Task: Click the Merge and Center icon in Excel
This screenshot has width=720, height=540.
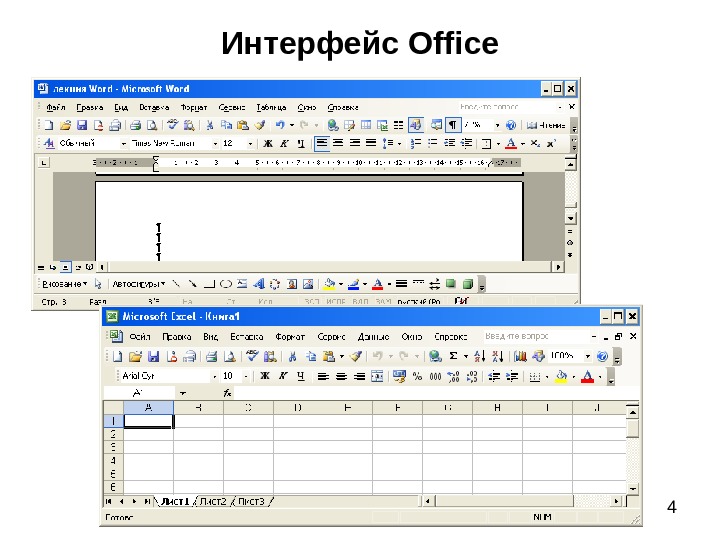Action: click(x=377, y=377)
